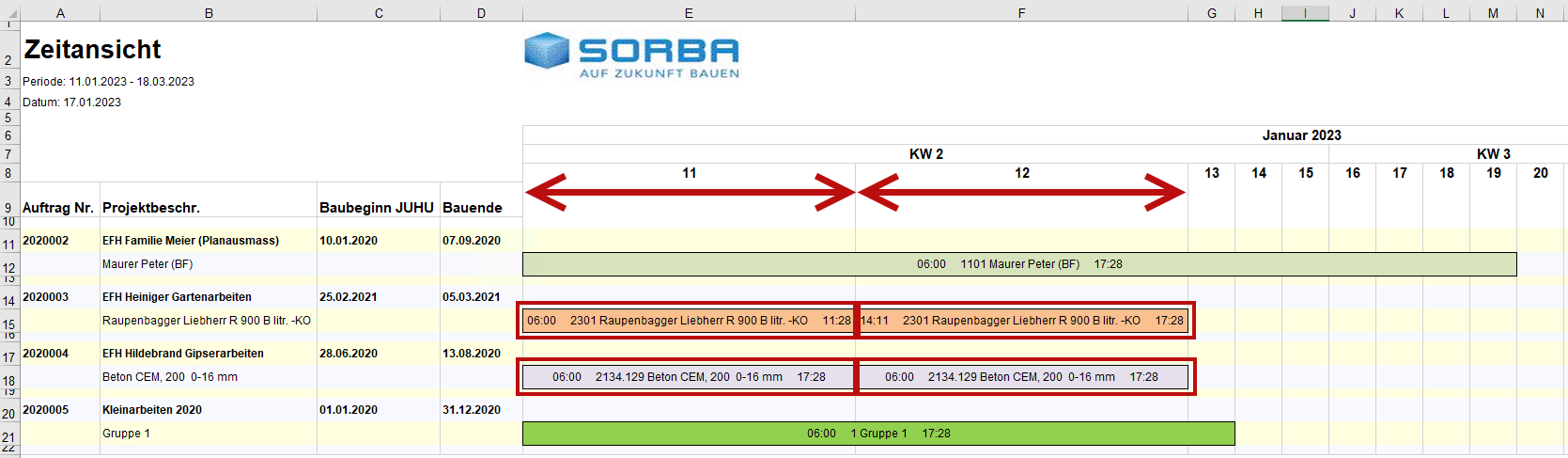Screen dimensions: 1568x458
Task: Click the day 20 timeline marker
Action: pos(1541,173)
